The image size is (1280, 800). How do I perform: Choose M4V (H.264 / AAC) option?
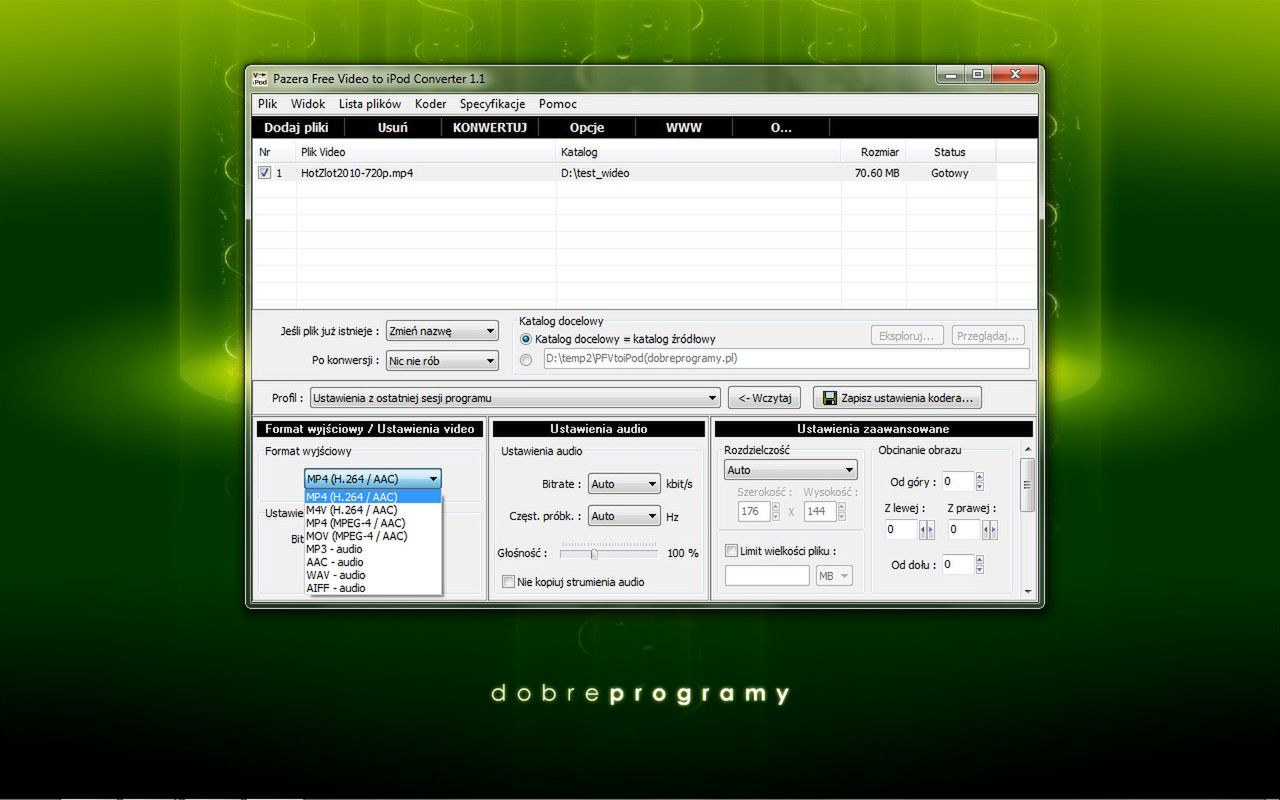pyautogui.click(x=372, y=510)
